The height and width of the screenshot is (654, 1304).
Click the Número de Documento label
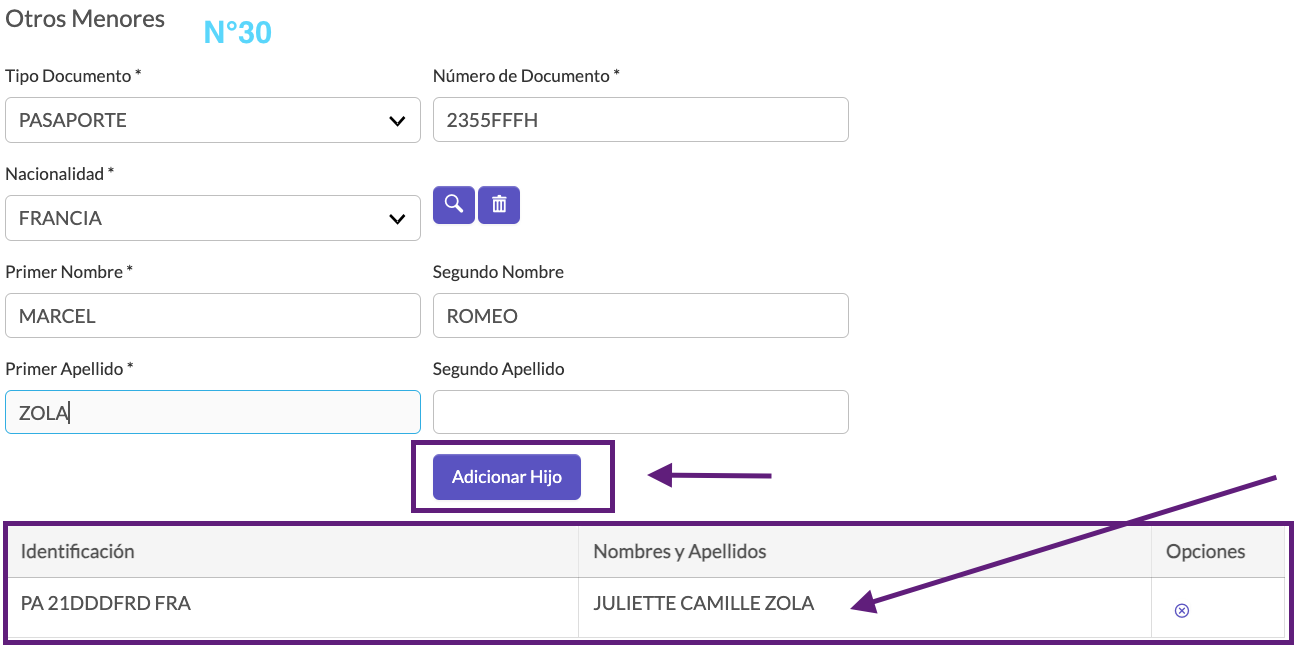(x=526, y=76)
